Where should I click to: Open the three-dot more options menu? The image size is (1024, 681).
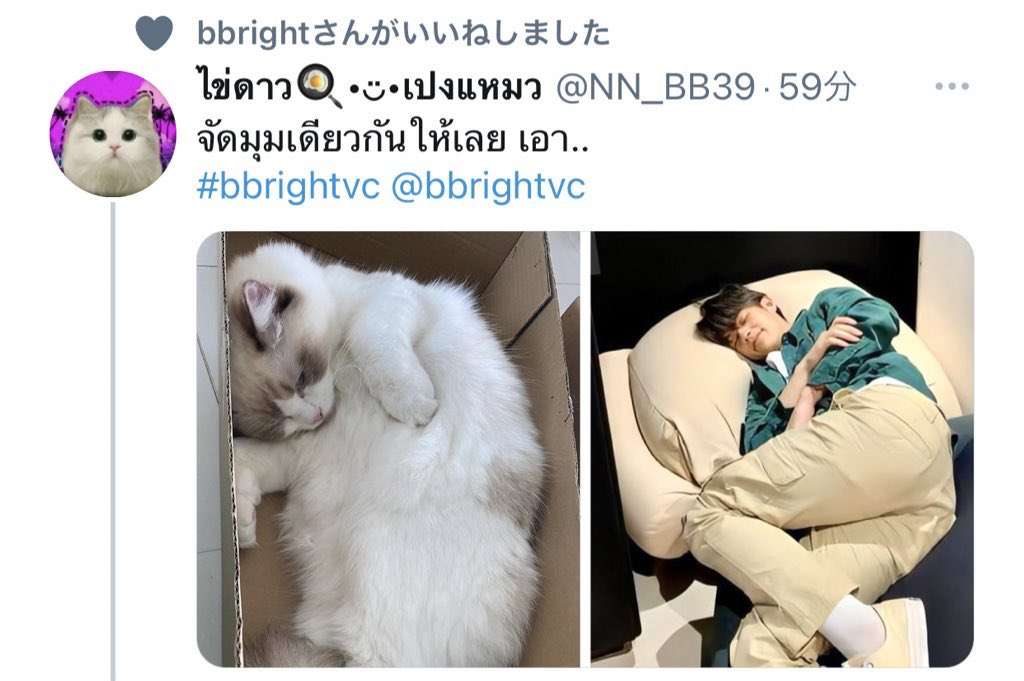[x=952, y=86]
